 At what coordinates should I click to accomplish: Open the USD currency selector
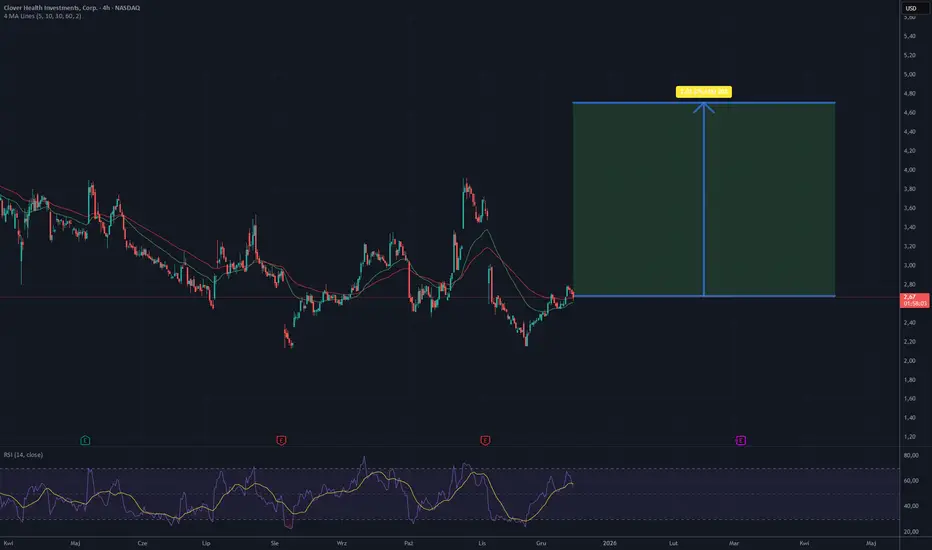[910, 10]
